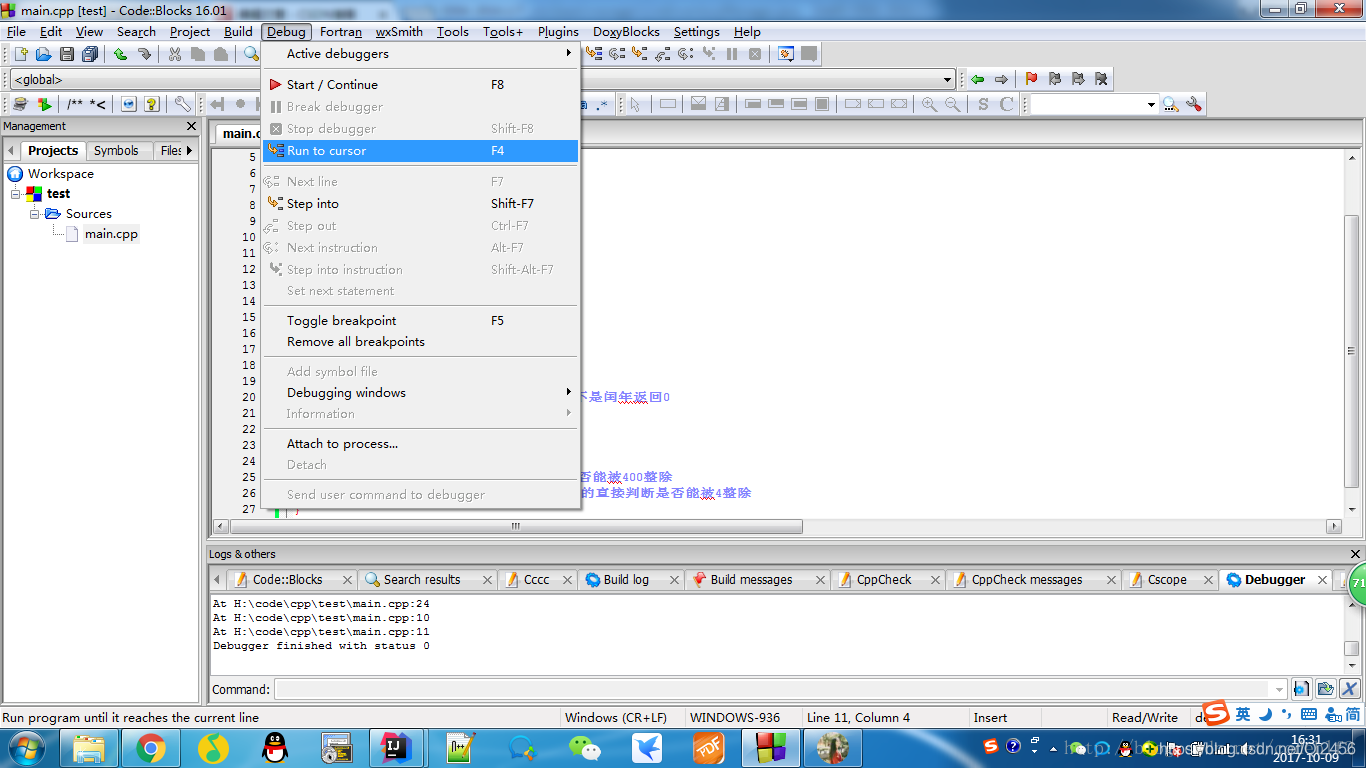Click the yellow help question mark icon
The height and width of the screenshot is (768, 1366).
tap(152, 104)
